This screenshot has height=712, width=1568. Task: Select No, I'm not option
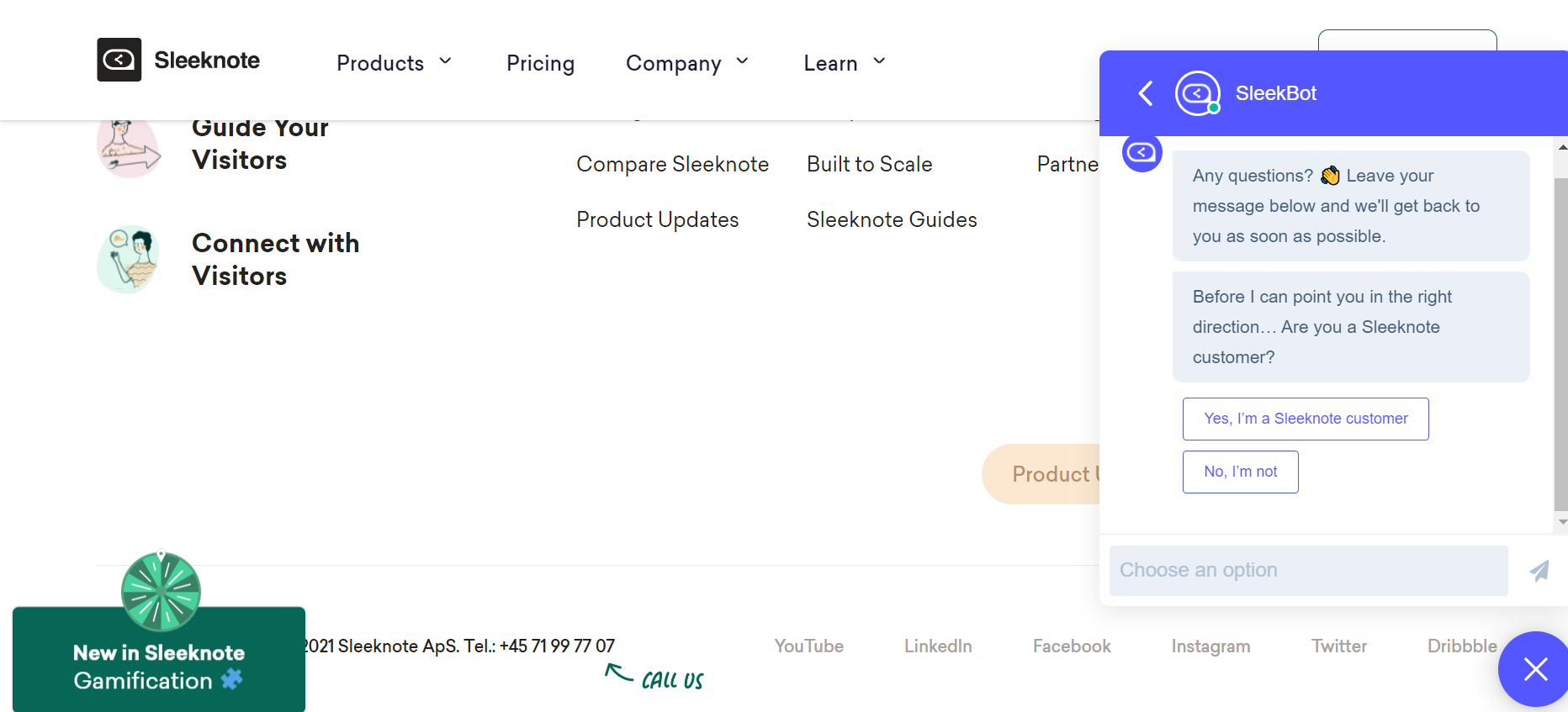pos(1241,472)
